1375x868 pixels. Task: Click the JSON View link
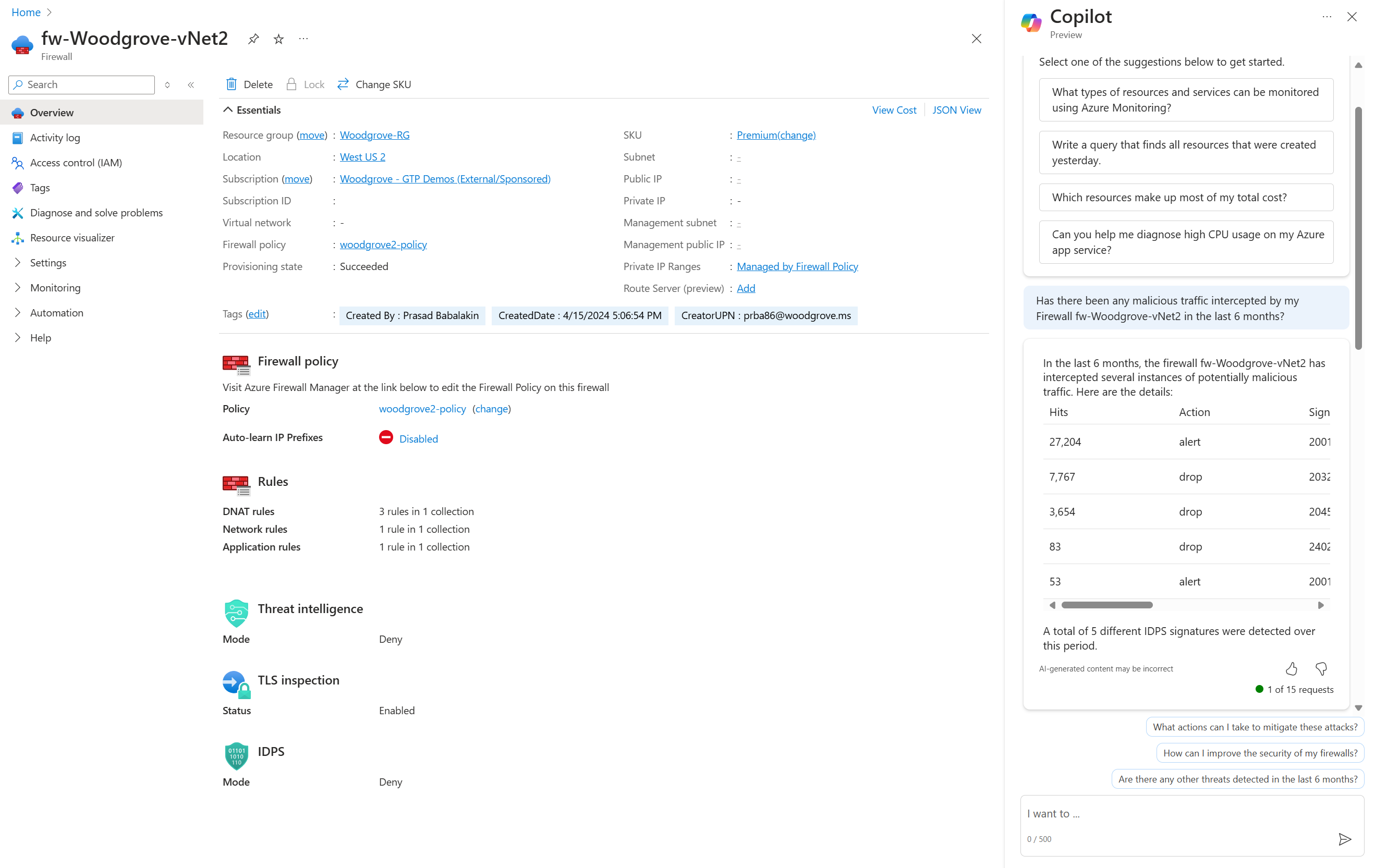click(956, 109)
